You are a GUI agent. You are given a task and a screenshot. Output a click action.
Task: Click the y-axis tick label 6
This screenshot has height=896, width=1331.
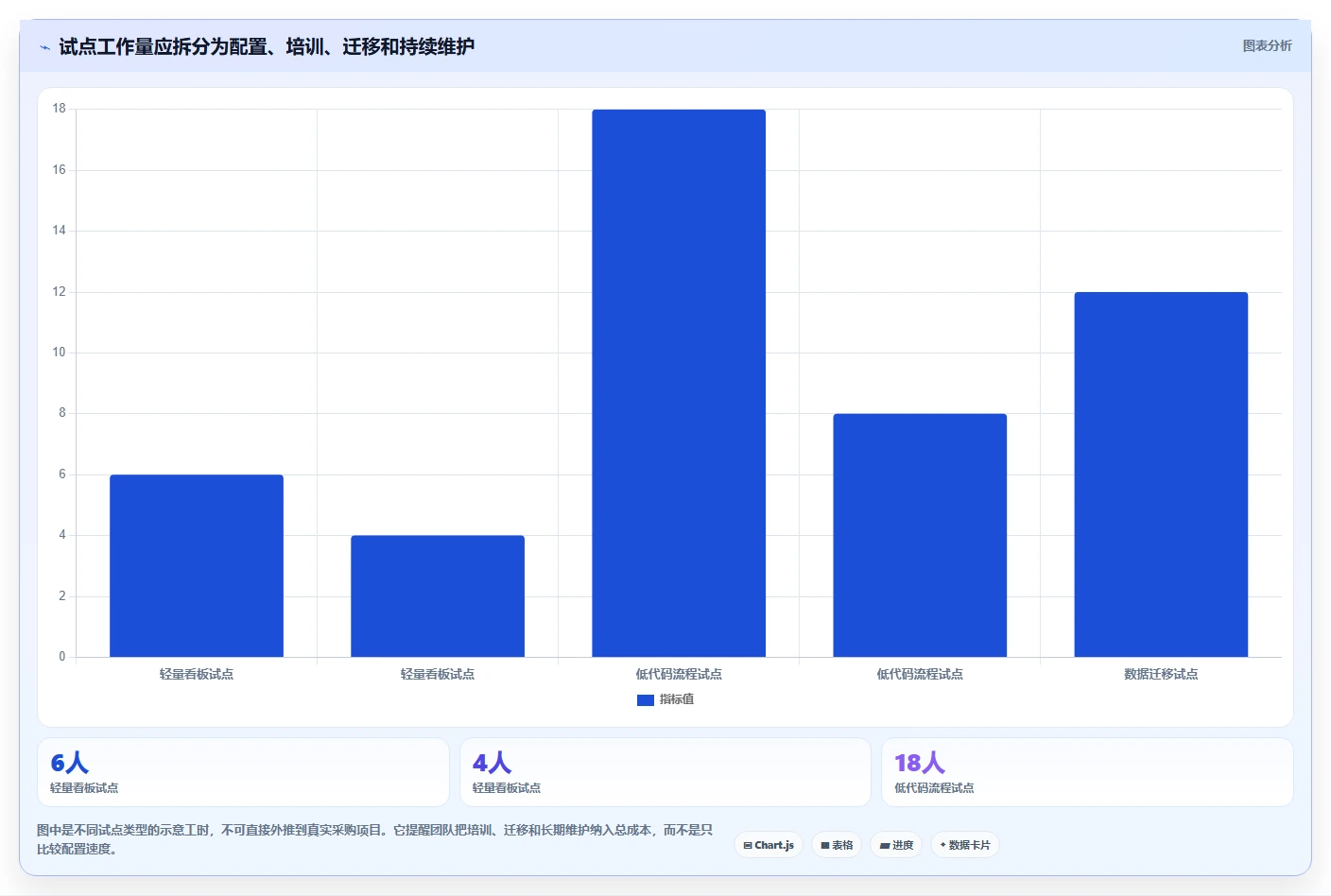[x=62, y=474]
